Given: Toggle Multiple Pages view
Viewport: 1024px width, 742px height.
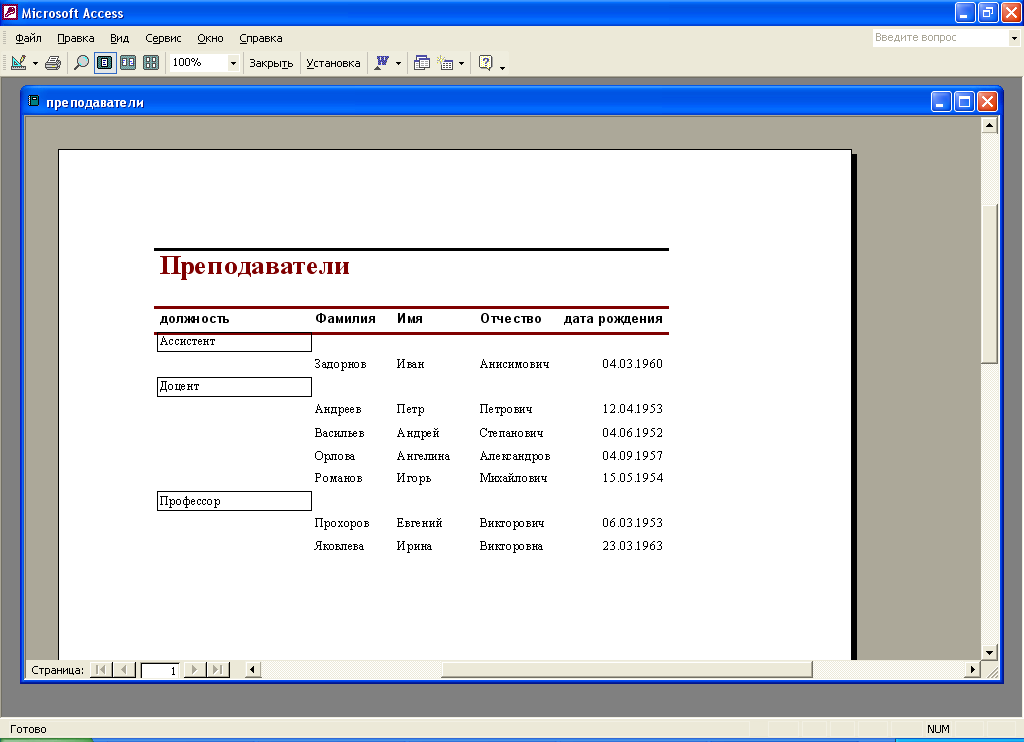Looking at the screenshot, I should (x=151, y=63).
